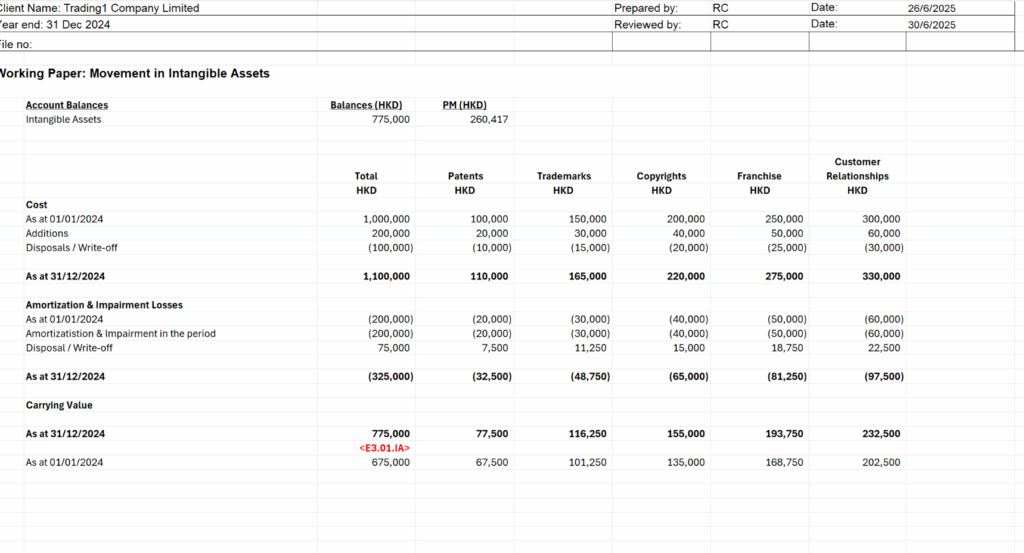
Task: Select the Customer Relationships column header
Action: [857, 169]
